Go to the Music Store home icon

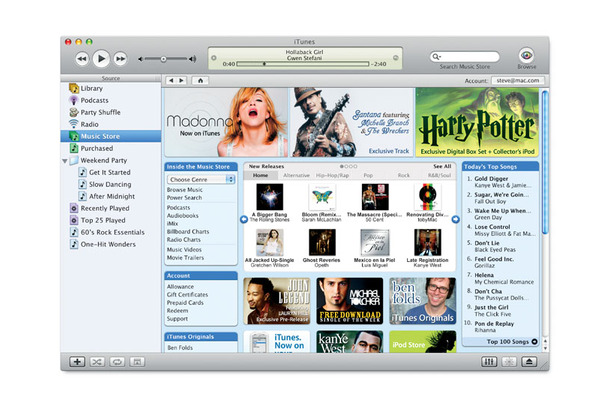pos(202,79)
